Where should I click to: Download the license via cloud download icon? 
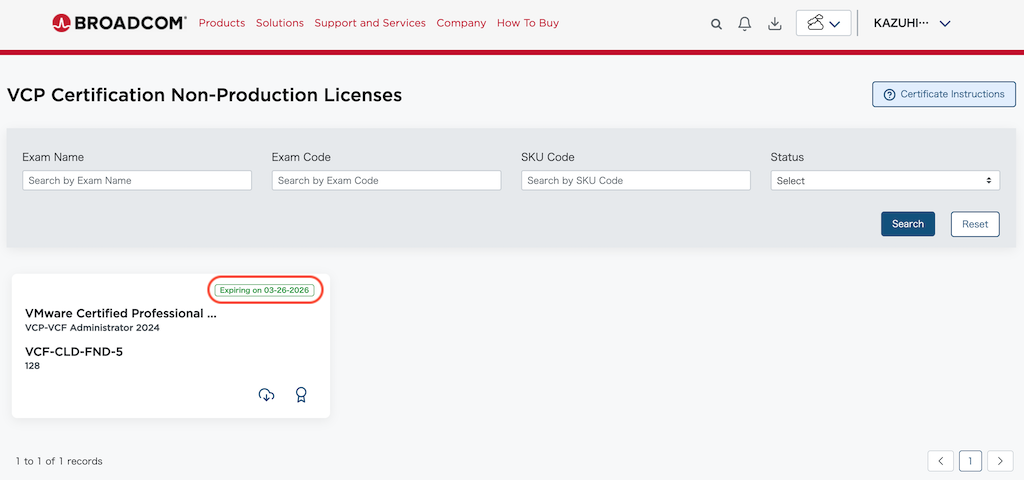click(x=266, y=394)
